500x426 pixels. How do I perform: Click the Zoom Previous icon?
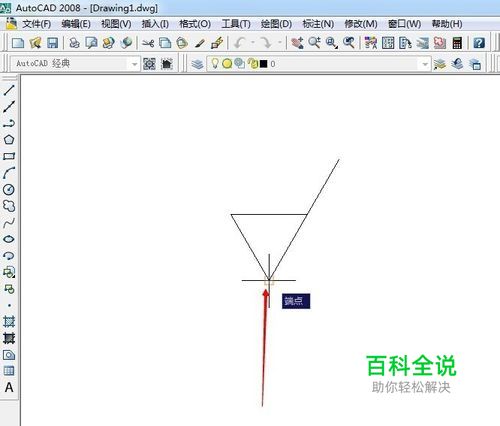click(x=349, y=43)
